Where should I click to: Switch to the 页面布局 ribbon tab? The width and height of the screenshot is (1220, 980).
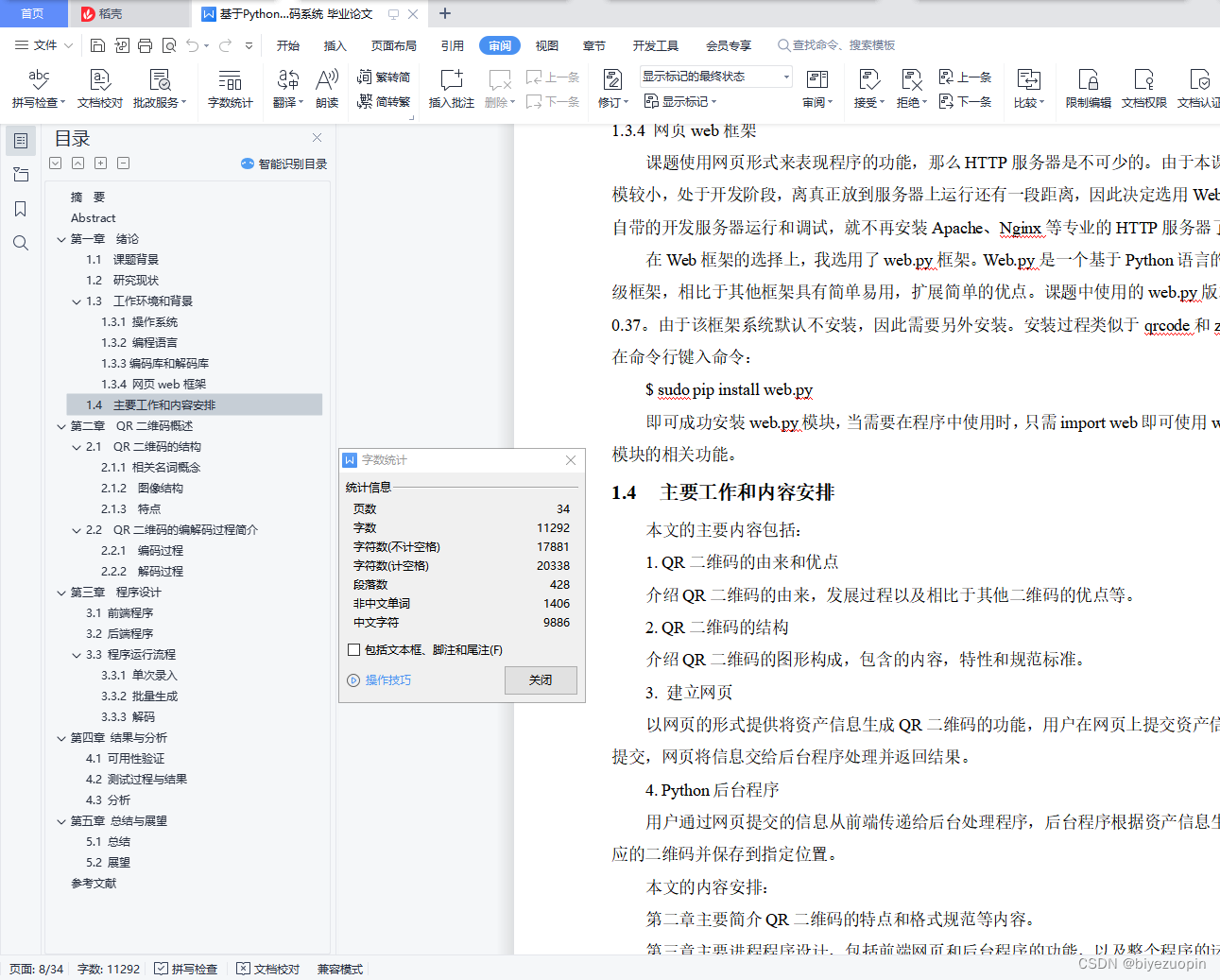tap(394, 45)
